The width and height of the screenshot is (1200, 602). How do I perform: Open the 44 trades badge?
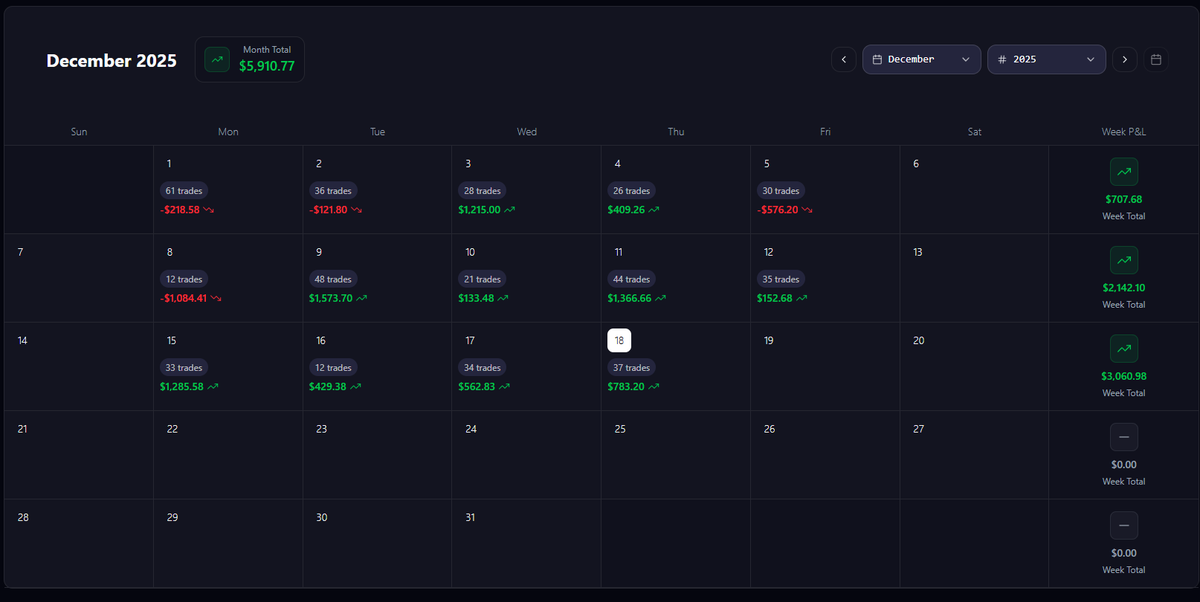(631, 279)
